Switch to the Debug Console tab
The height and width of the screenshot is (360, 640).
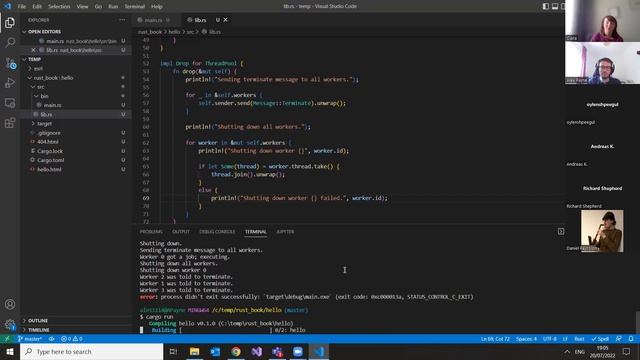(x=217, y=231)
